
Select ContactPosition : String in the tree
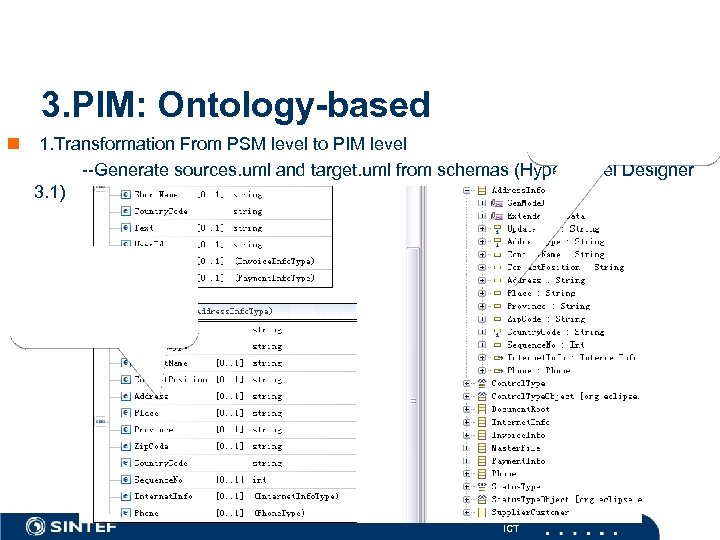566,267
